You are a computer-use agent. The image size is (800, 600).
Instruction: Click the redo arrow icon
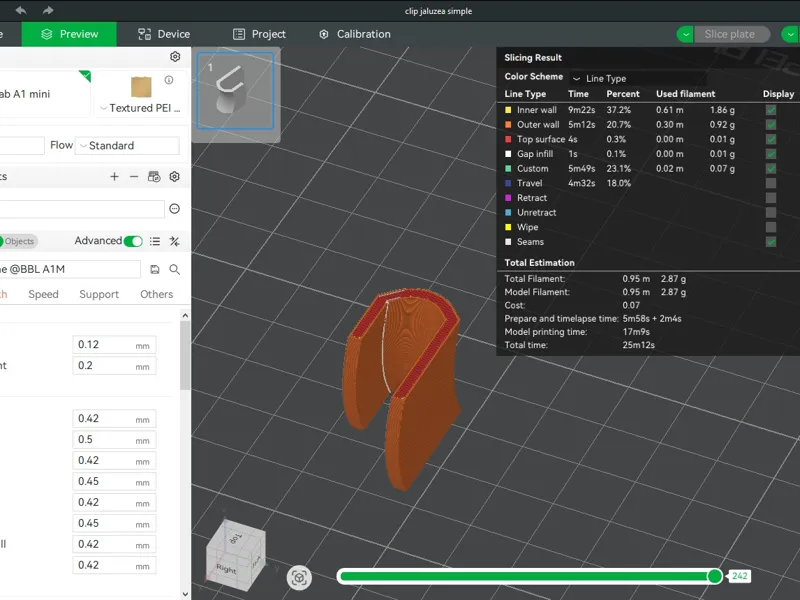pos(48,10)
